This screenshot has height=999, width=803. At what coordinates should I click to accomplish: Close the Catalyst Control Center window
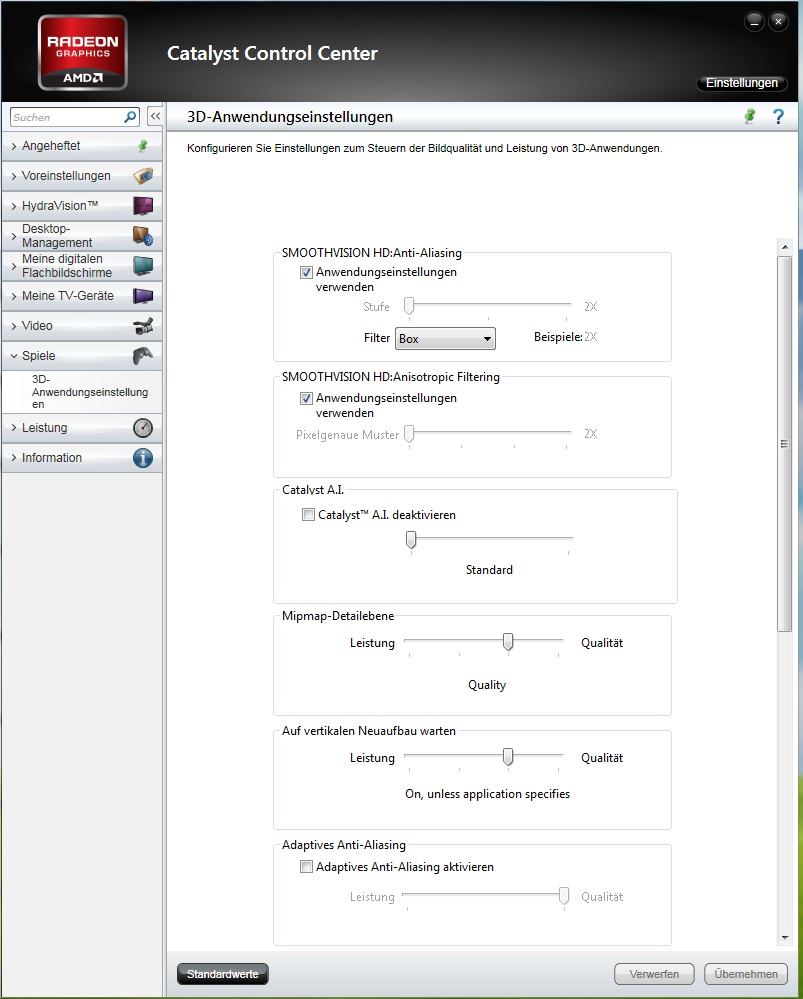pyautogui.click(x=778, y=22)
